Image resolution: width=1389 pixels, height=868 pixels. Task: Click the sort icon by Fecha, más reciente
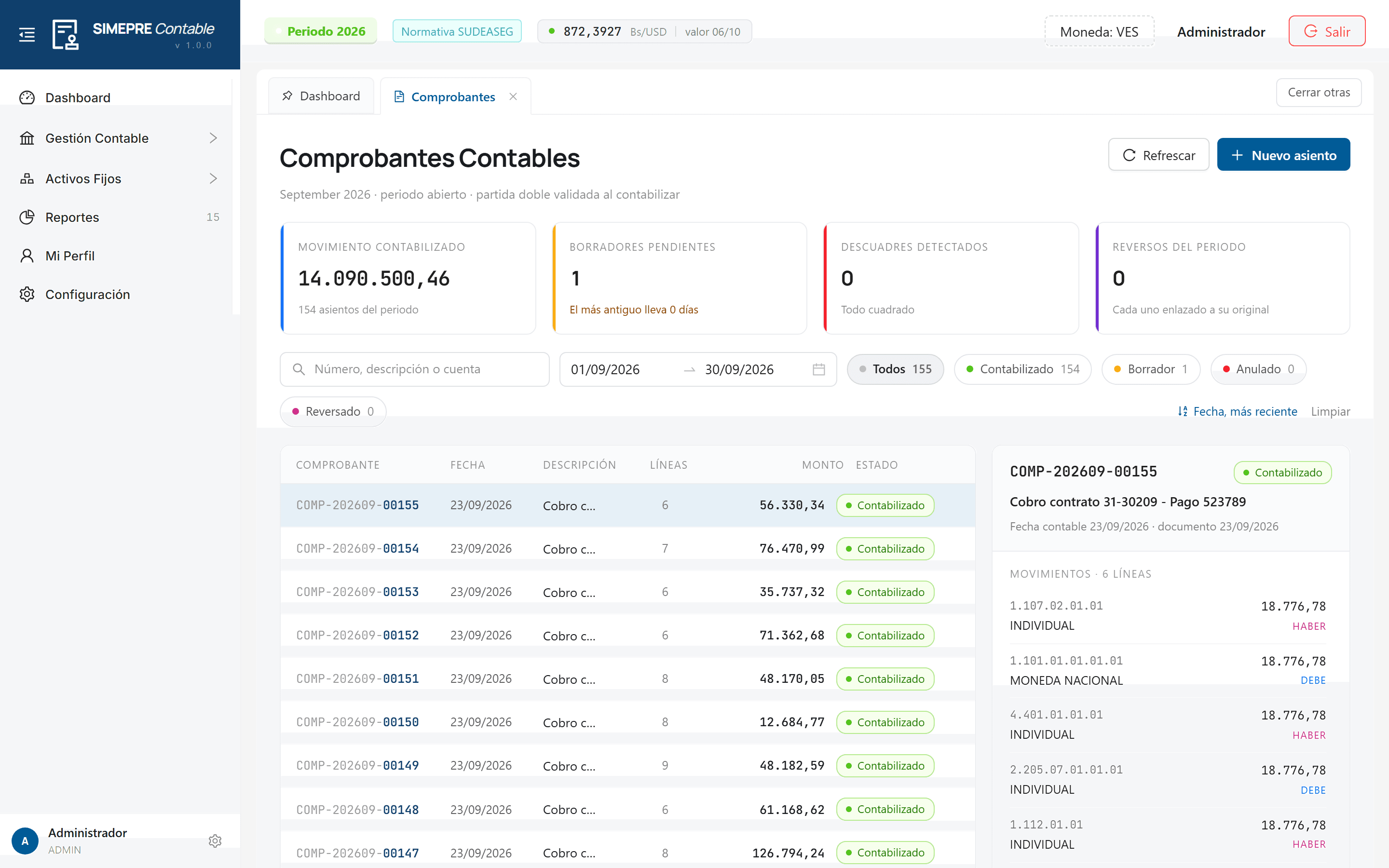coord(1183,411)
